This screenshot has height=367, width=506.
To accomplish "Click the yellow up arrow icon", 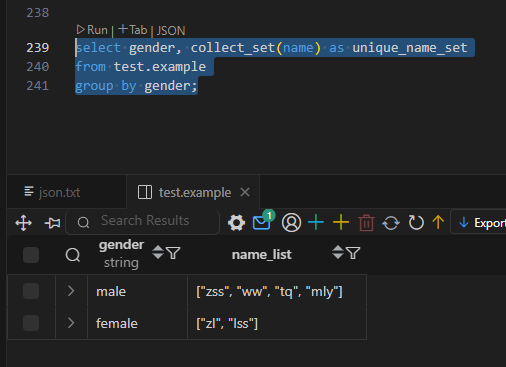I will tap(438, 222).
